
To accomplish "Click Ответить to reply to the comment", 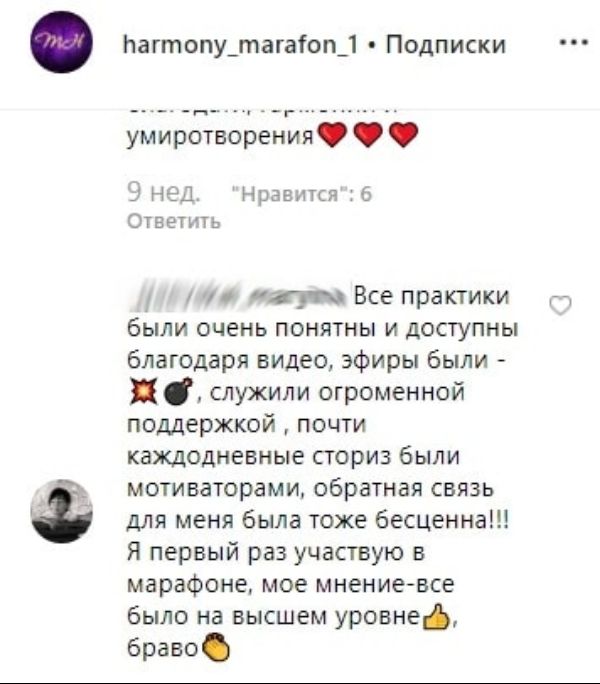I will click(x=174, y=221).
